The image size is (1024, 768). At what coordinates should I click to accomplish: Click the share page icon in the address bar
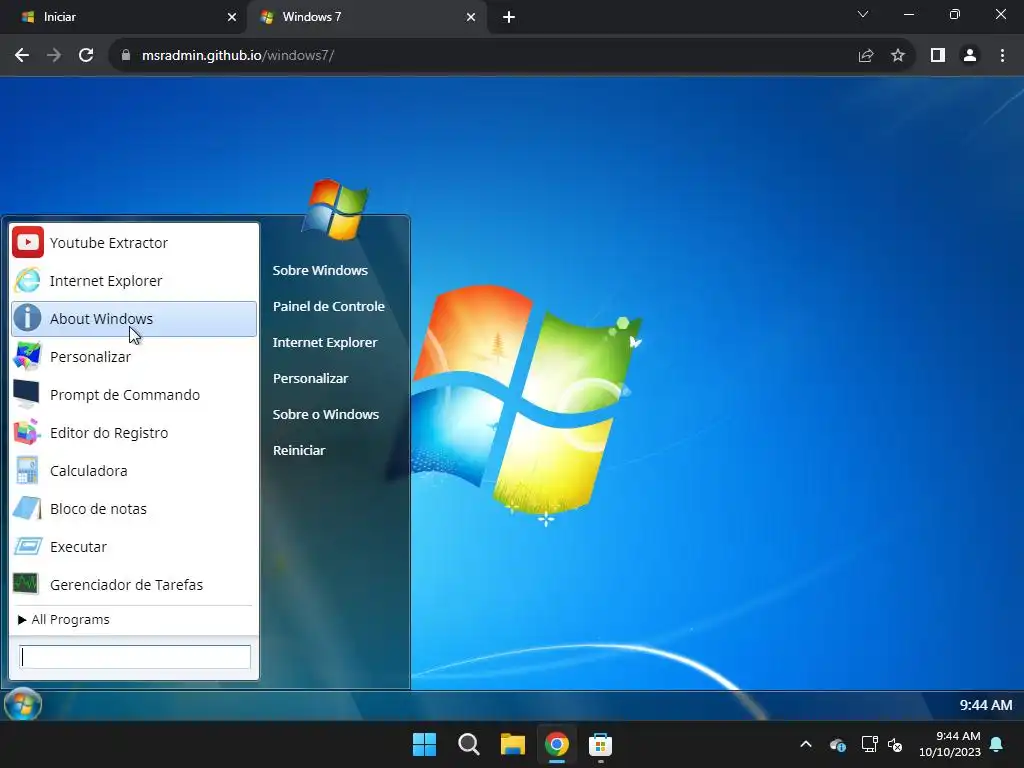(866, 56)
